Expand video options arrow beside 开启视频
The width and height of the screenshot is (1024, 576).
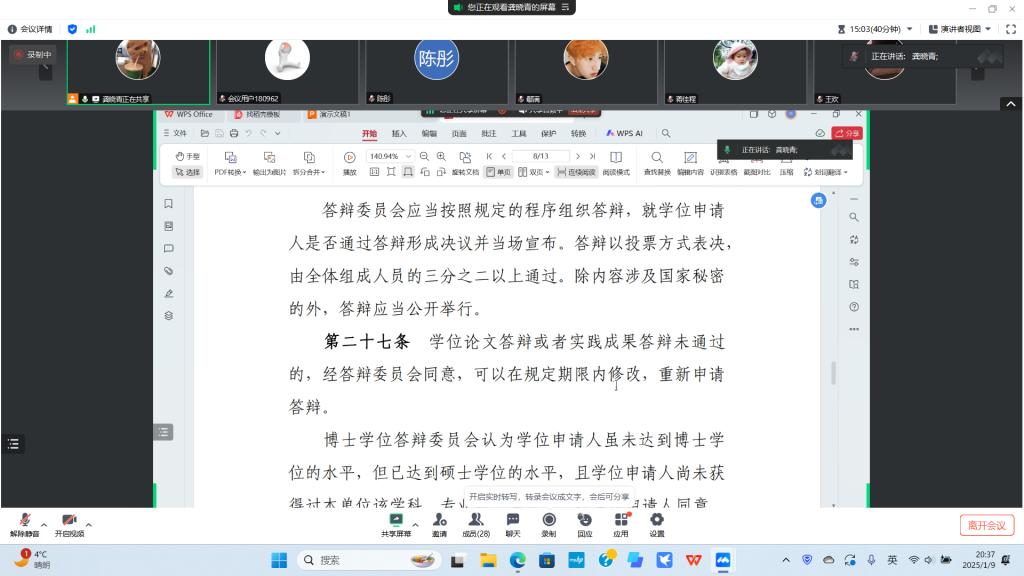point(89,524)
